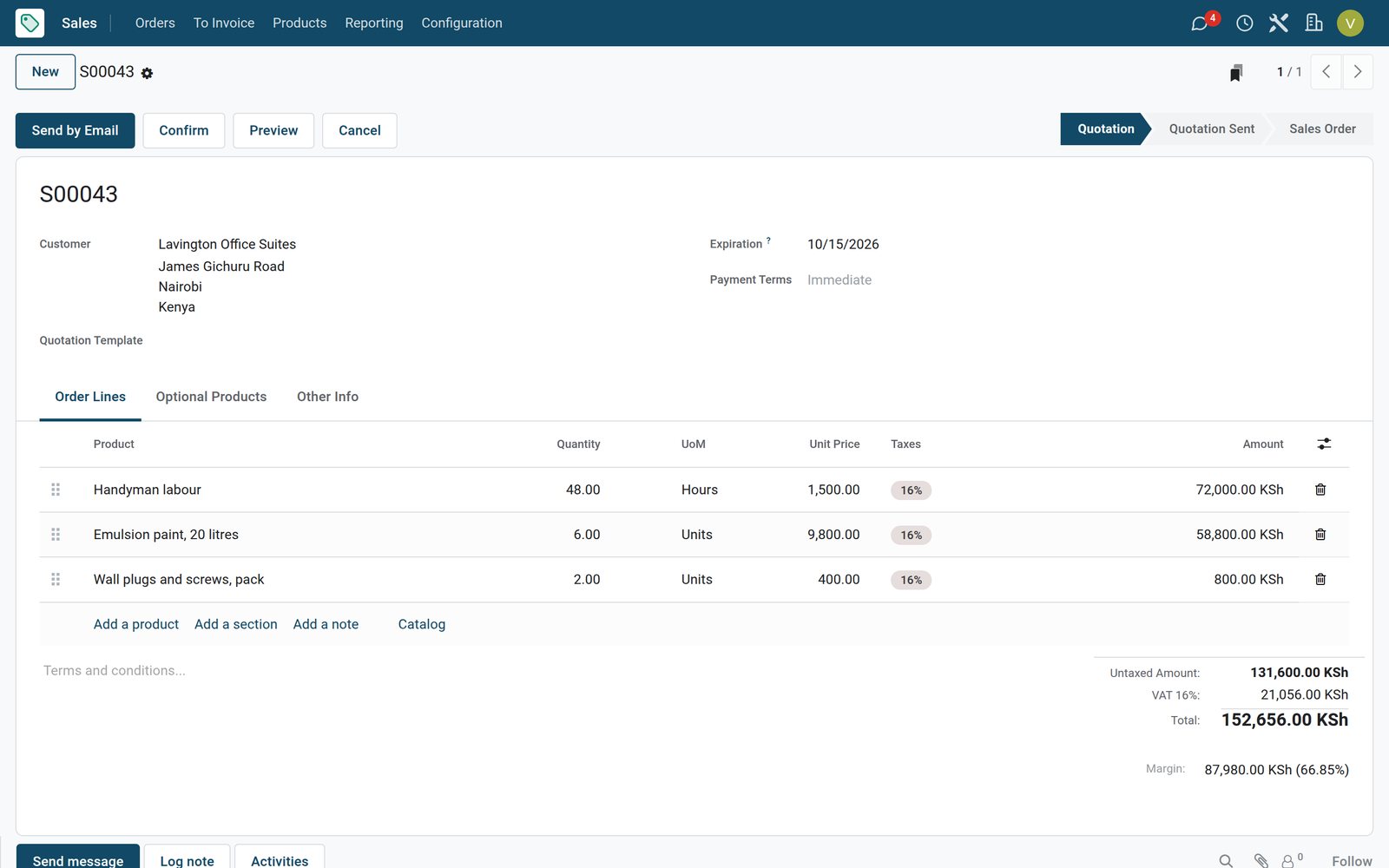Click the drag handle for Handyman labour
1389x868 pixels.
pyautogui.click(x=56, y=490)
